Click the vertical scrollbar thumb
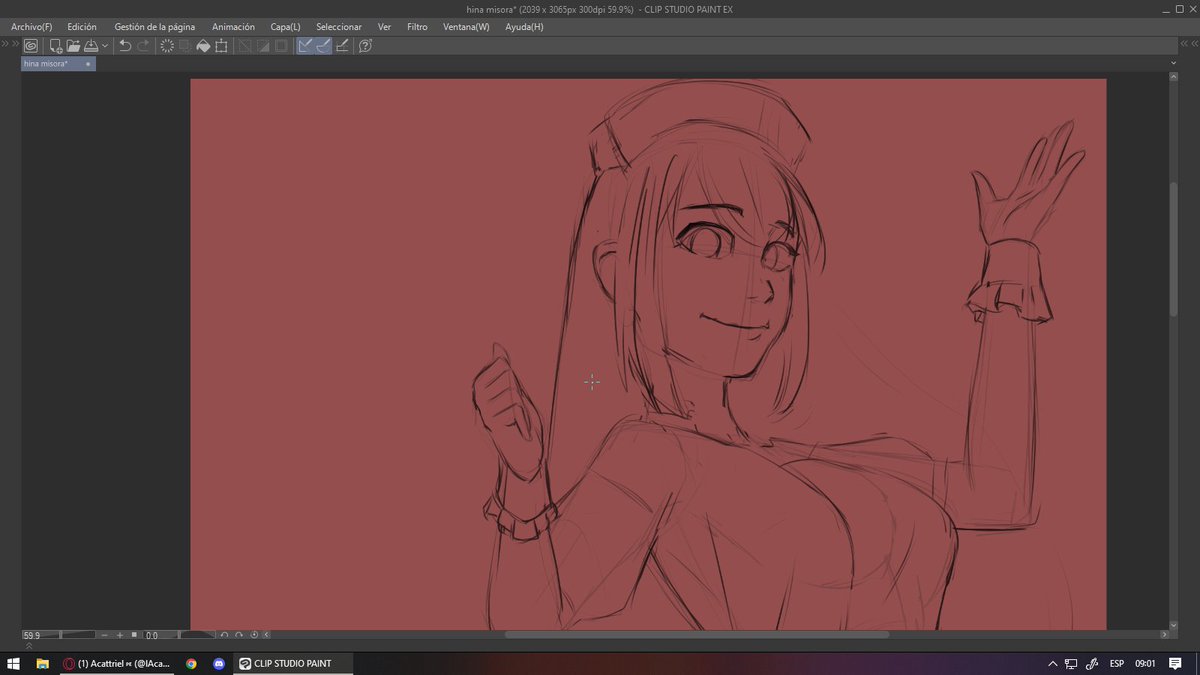This screenshot has height=675, width=1200. pos(1174,249)
